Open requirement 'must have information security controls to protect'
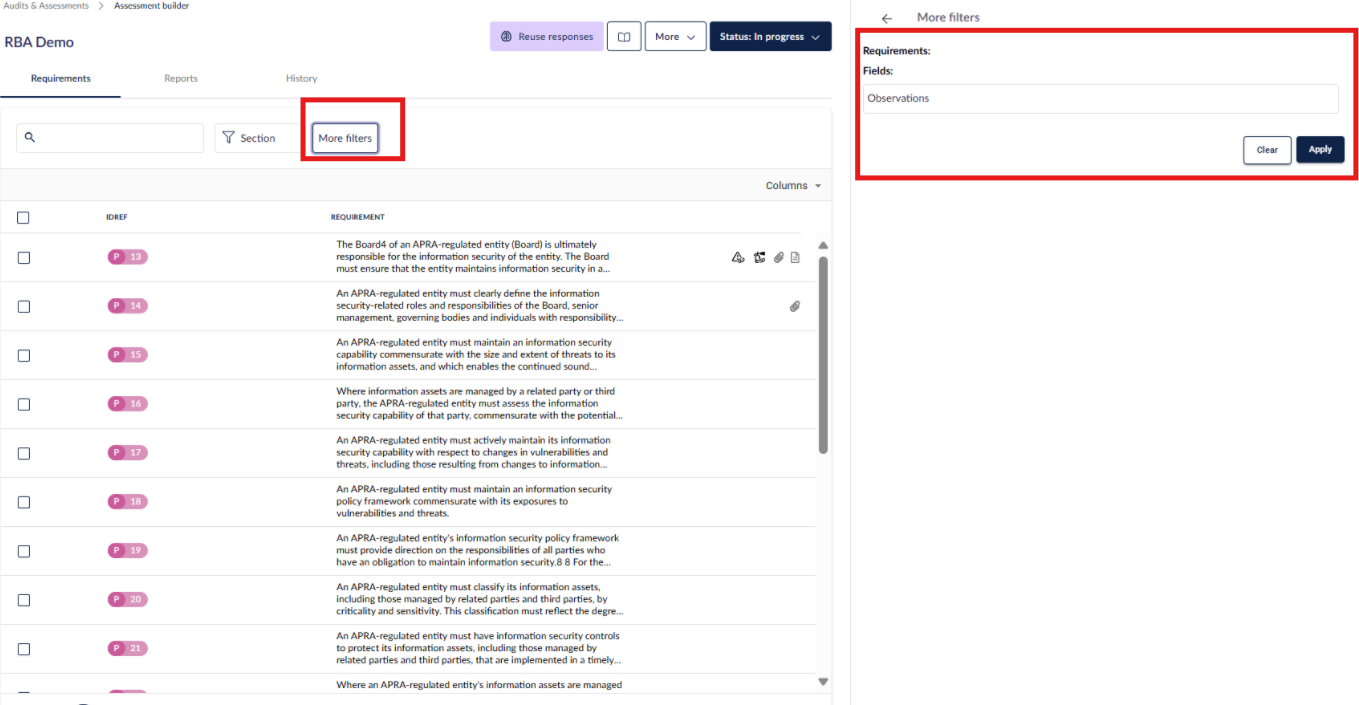1359x705 pixels. pyautogui.click(x=479, y=649)
